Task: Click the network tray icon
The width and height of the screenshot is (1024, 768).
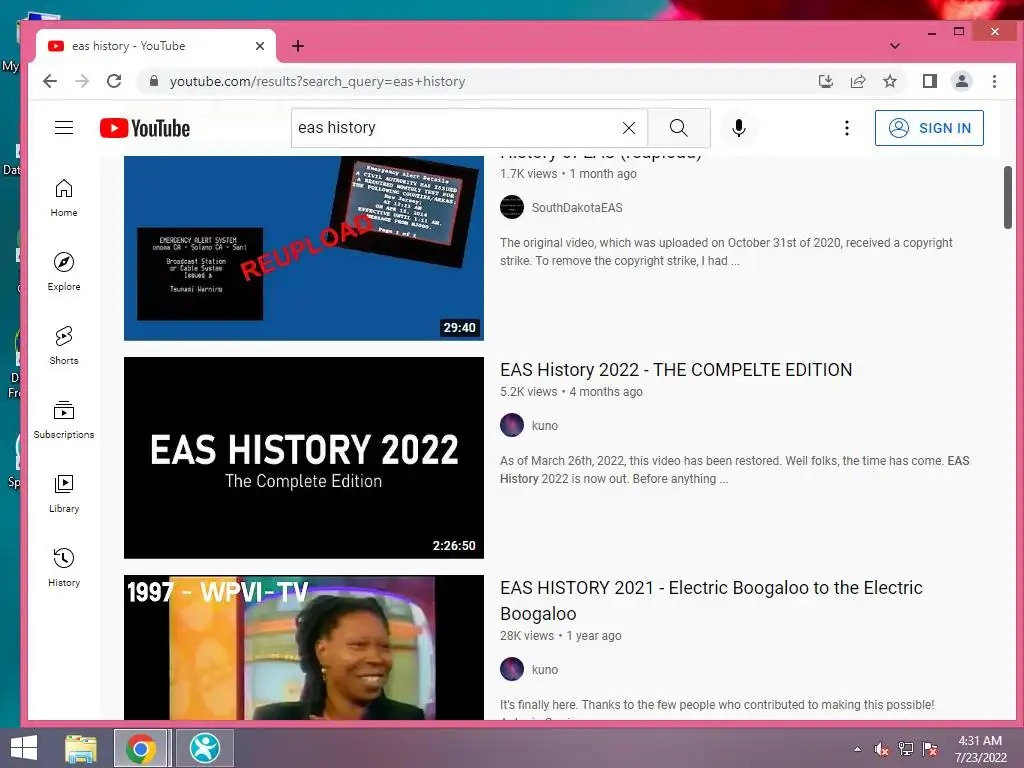Action: 906,749
